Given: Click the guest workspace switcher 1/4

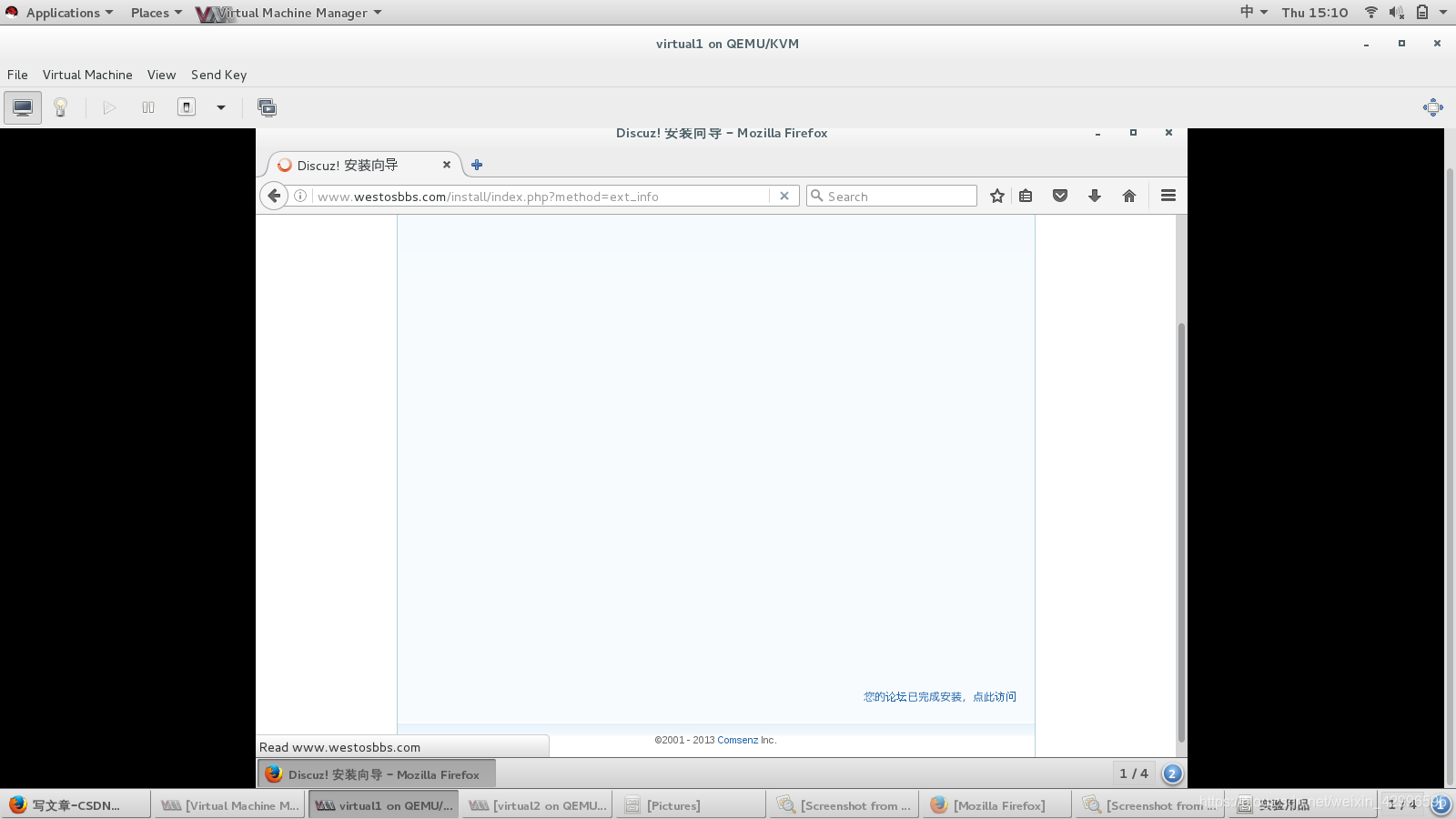Looking at the screenshot, I should tap(1134, 773).
